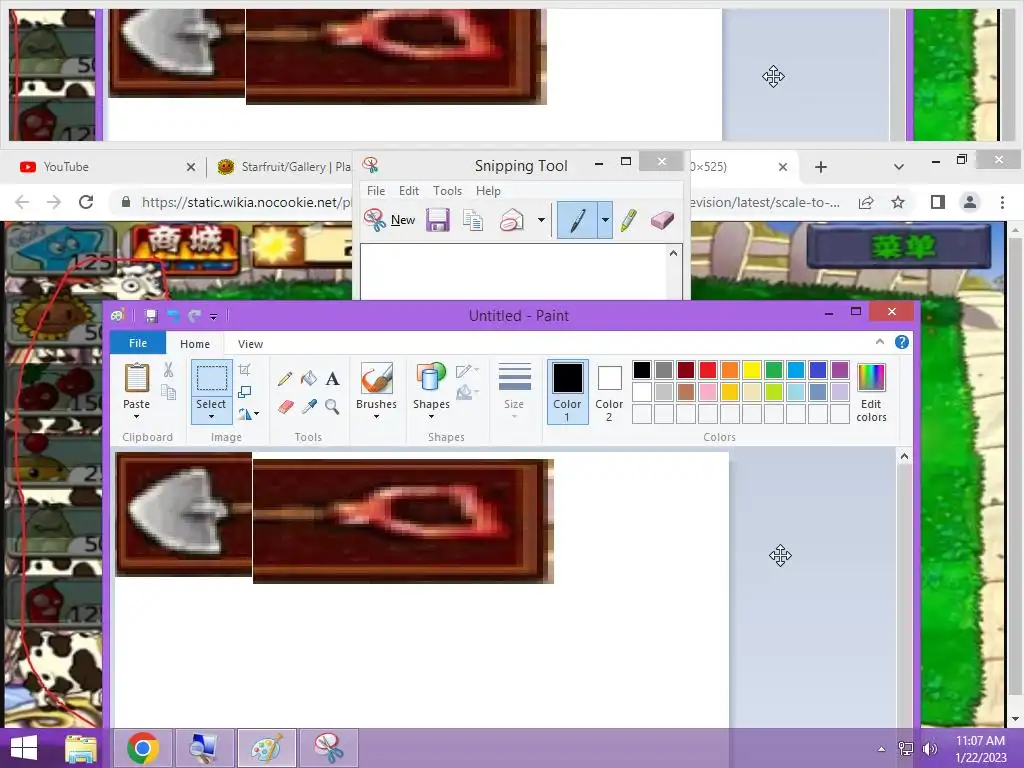Viewport: 1024px width, 768px height.
Task: Pick the green color swatch
Action: 774,370
